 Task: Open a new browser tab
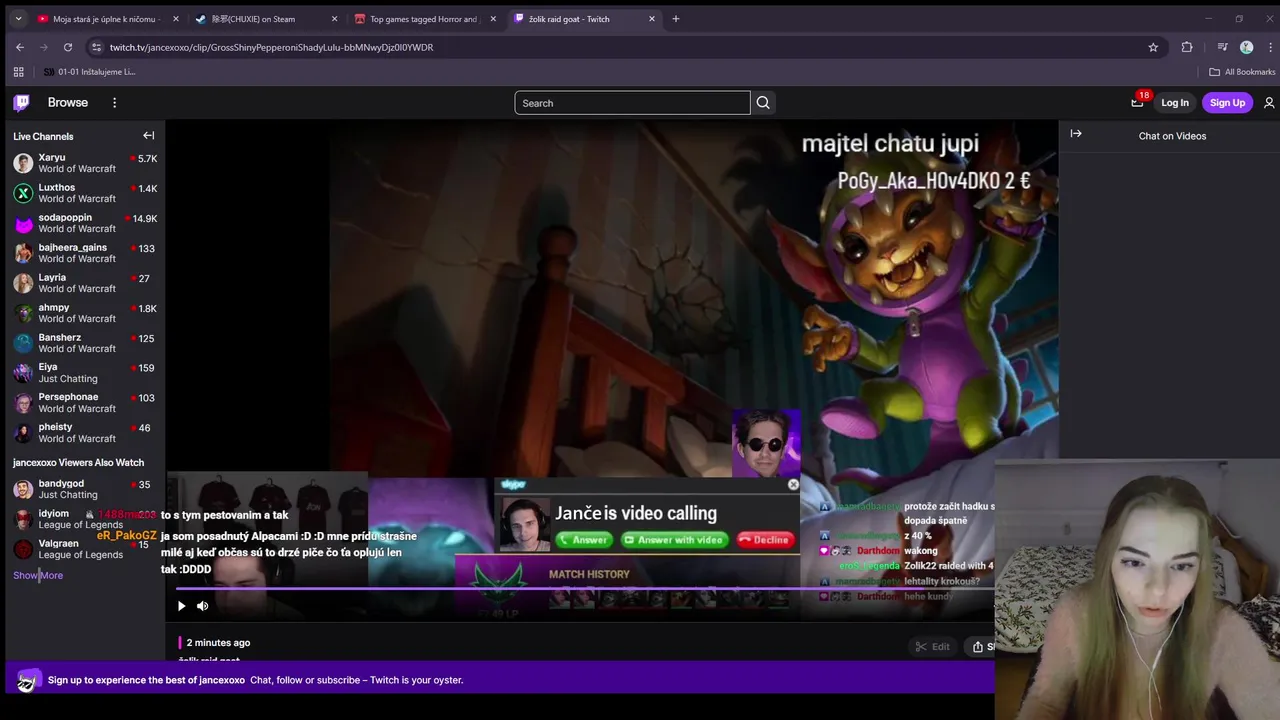pos(676,19)
